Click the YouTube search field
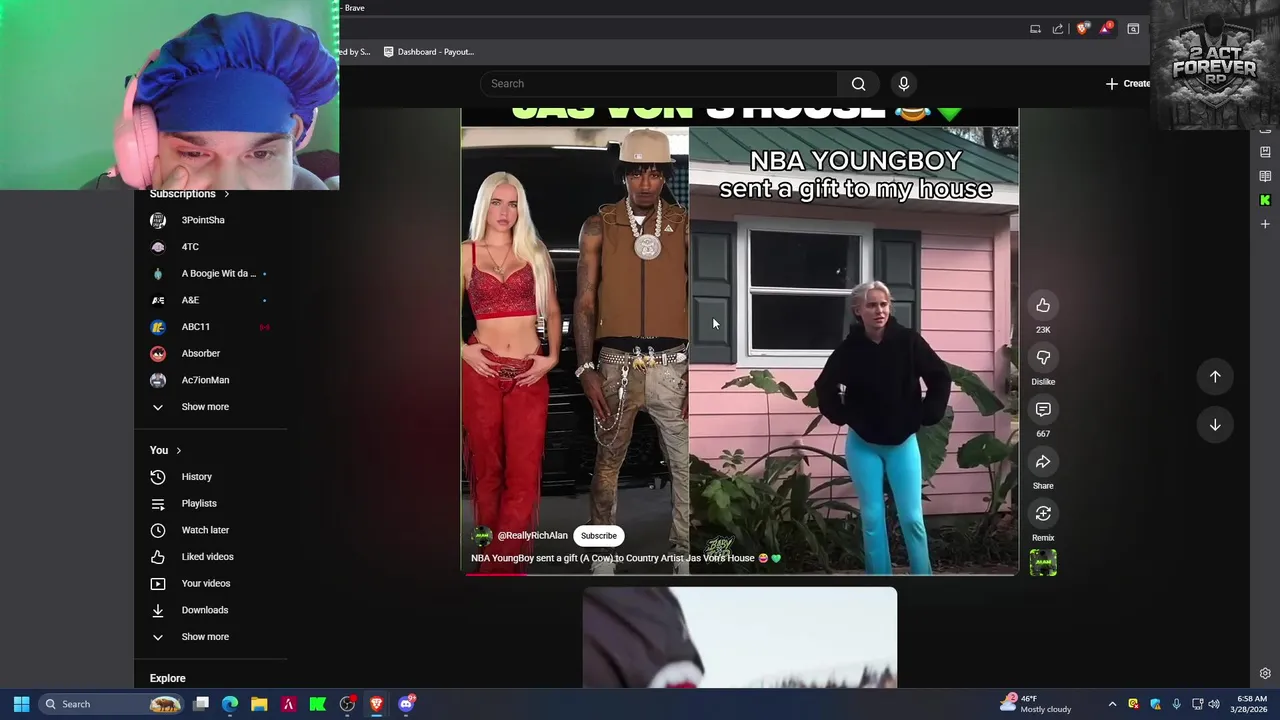The image size is (1280, 720). tap(658, 84)
